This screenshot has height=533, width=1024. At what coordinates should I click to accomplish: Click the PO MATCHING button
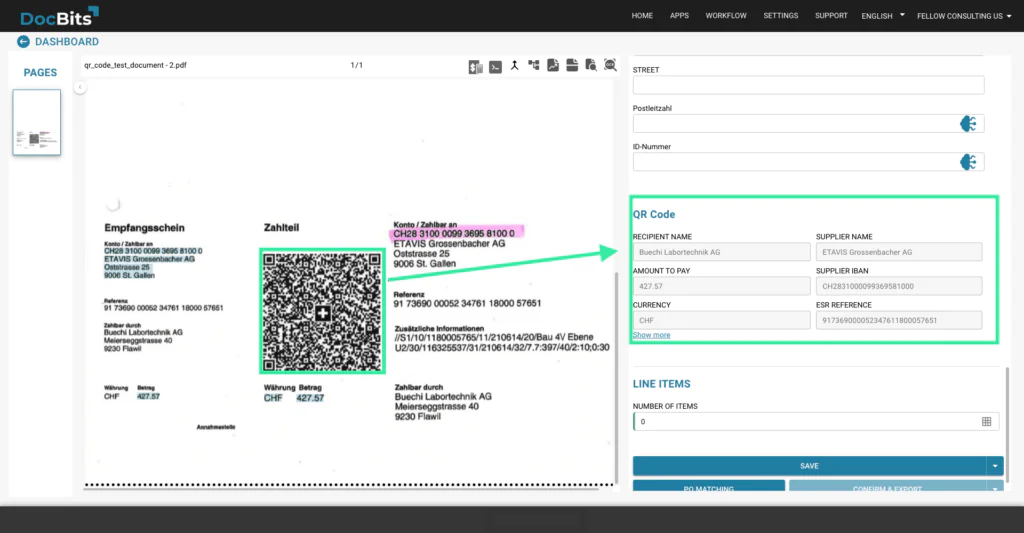click(709, 487)
